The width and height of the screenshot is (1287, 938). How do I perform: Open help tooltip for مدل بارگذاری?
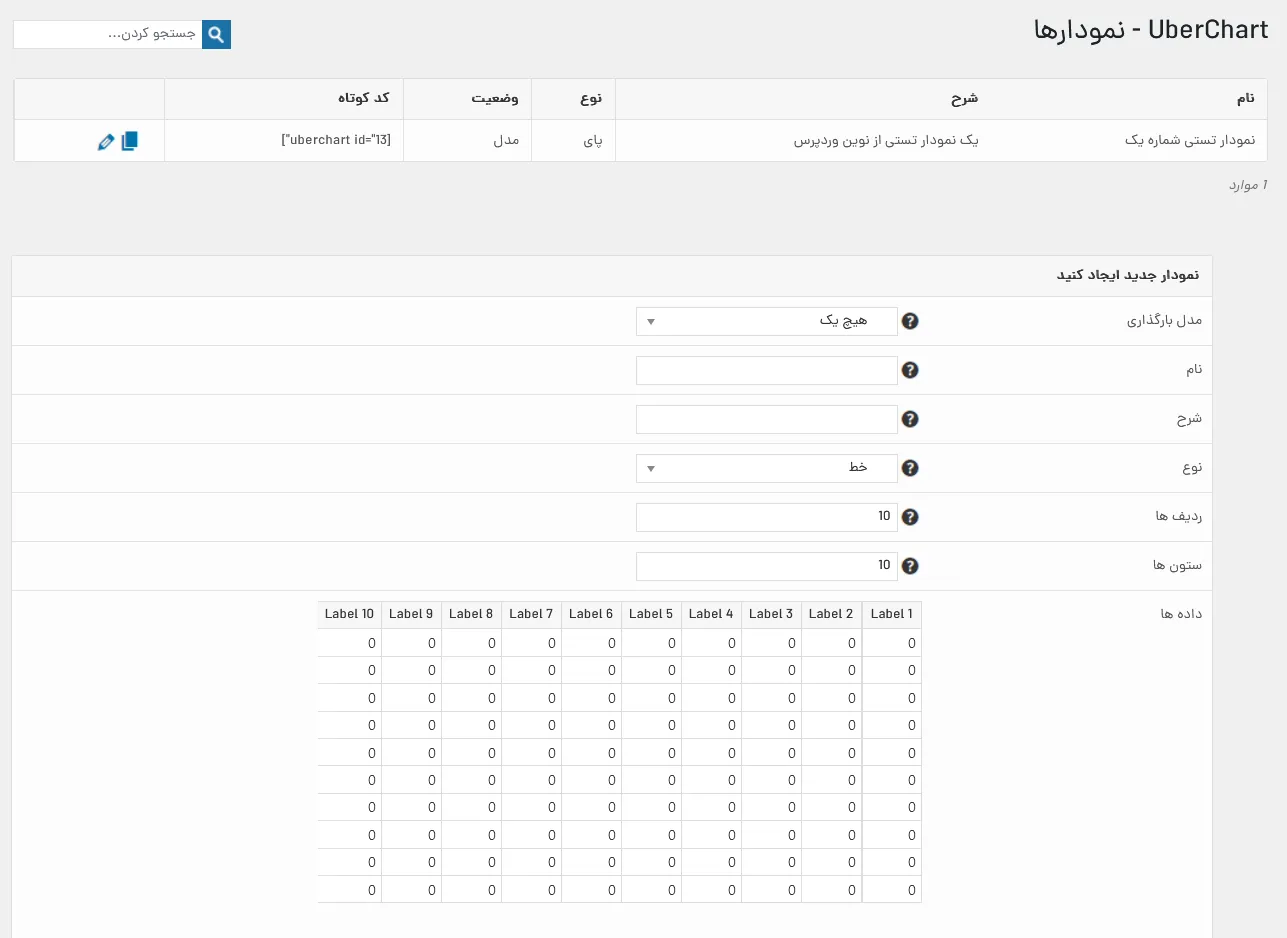click(x=910, y=321)
